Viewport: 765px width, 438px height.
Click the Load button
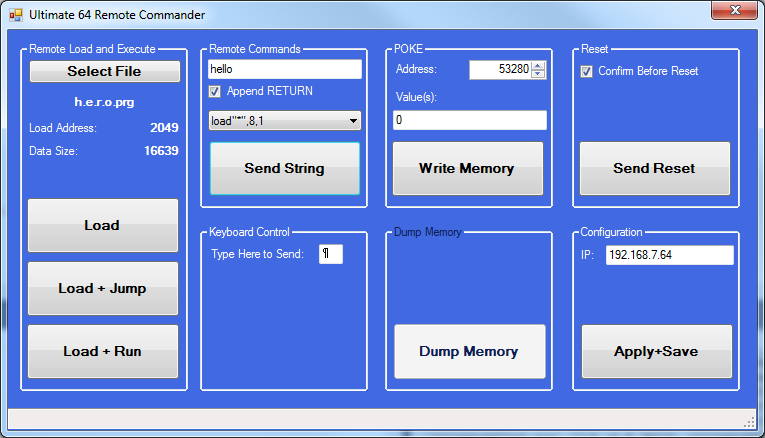[x=103, y=225]
